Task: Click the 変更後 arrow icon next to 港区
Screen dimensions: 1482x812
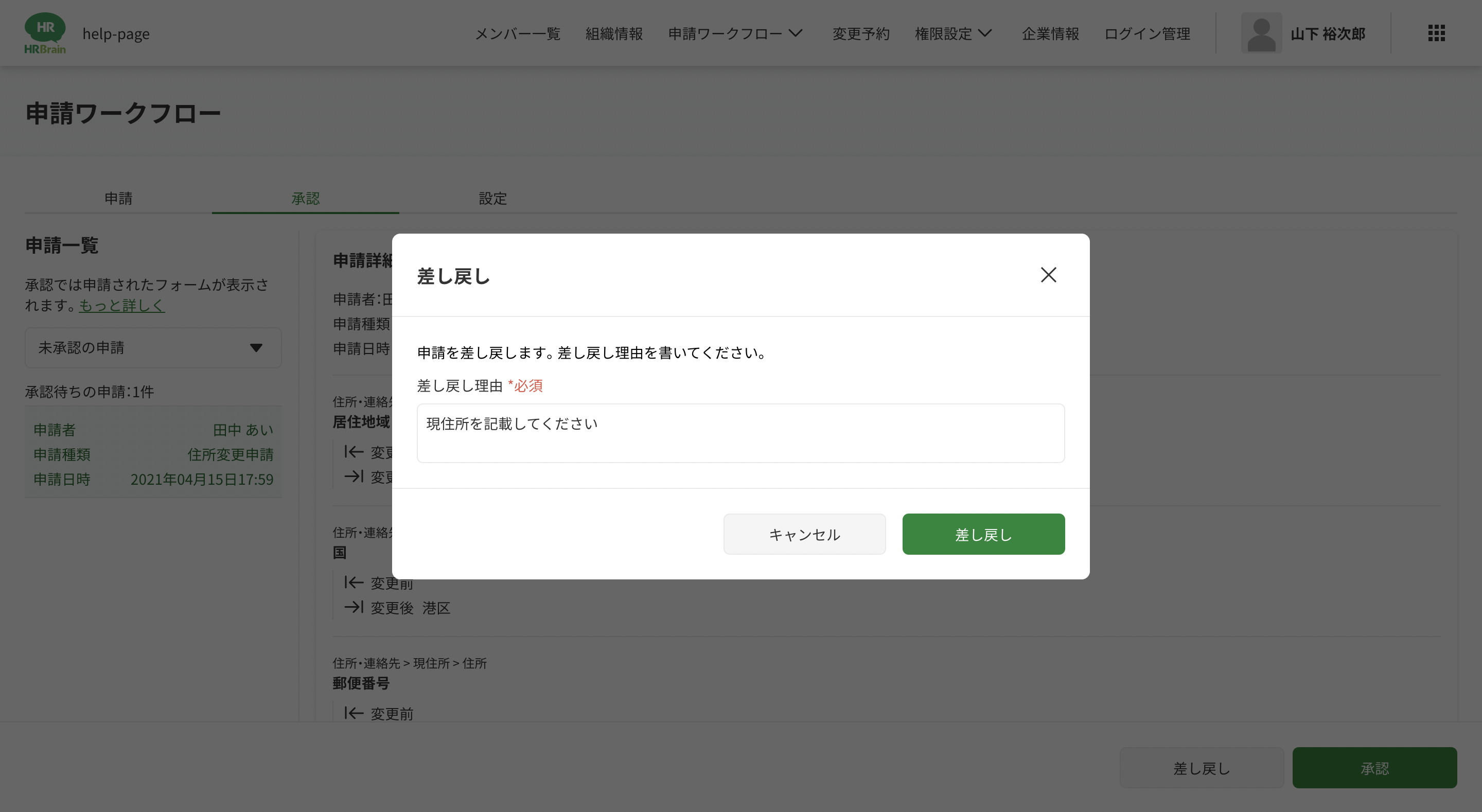Action: pyautogui.click(x=354, y=607)
